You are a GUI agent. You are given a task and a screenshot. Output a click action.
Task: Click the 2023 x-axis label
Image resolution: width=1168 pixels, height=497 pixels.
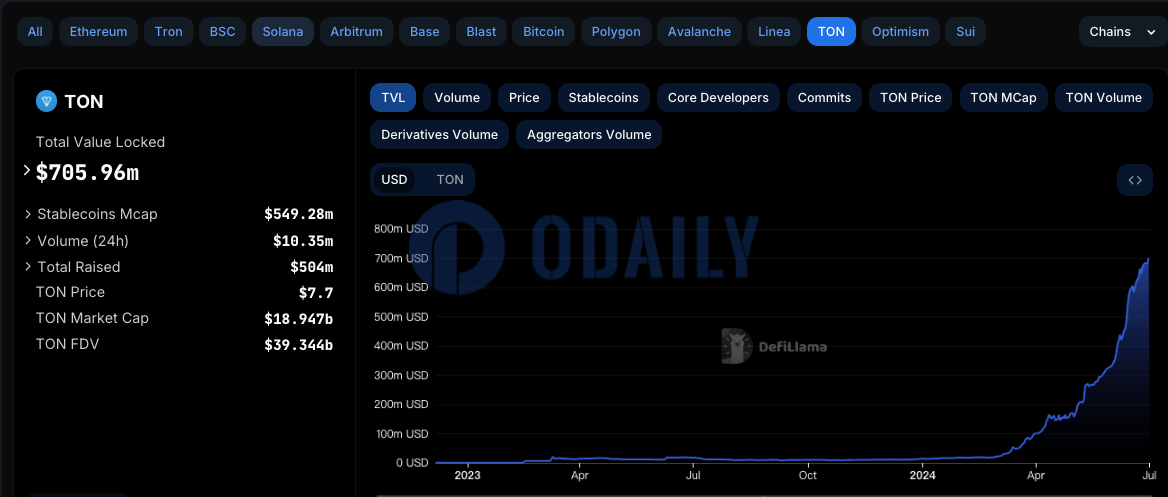click(x=467, y=475)
